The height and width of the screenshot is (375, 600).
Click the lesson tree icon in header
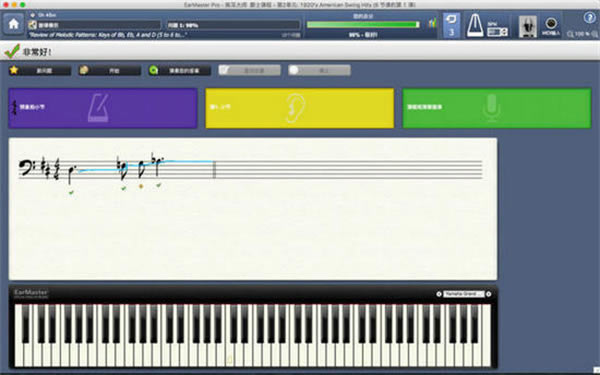(x=33, y=25)
